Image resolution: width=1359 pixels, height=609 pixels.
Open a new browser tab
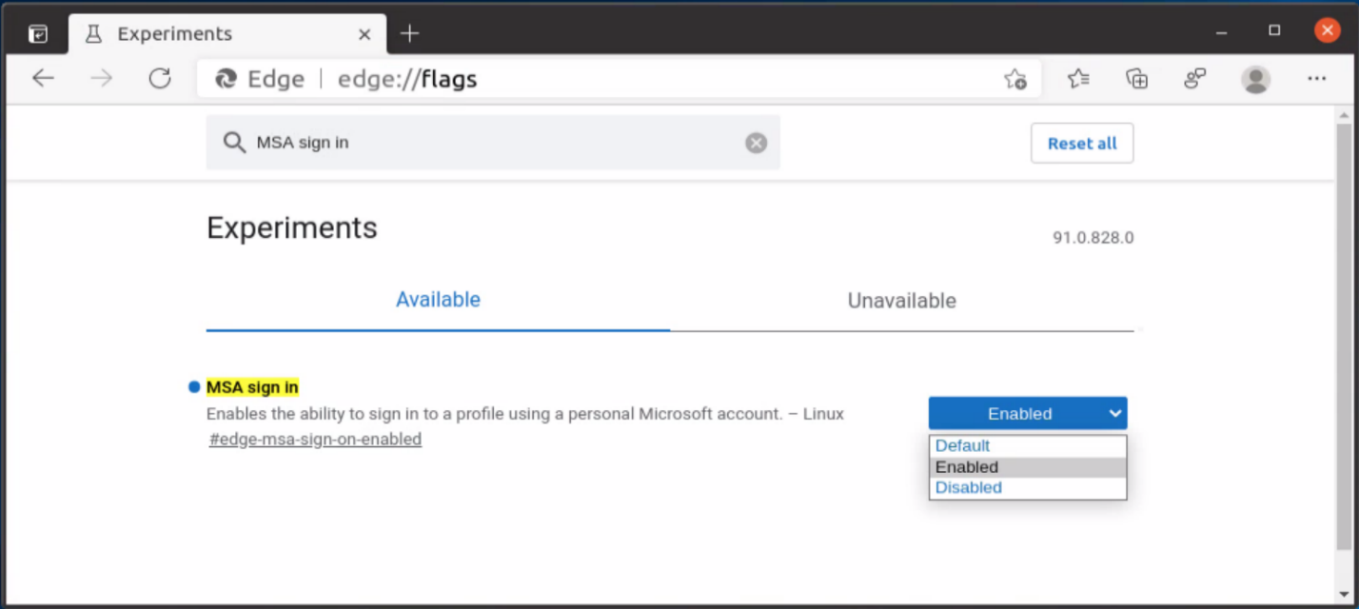(409, 31)
